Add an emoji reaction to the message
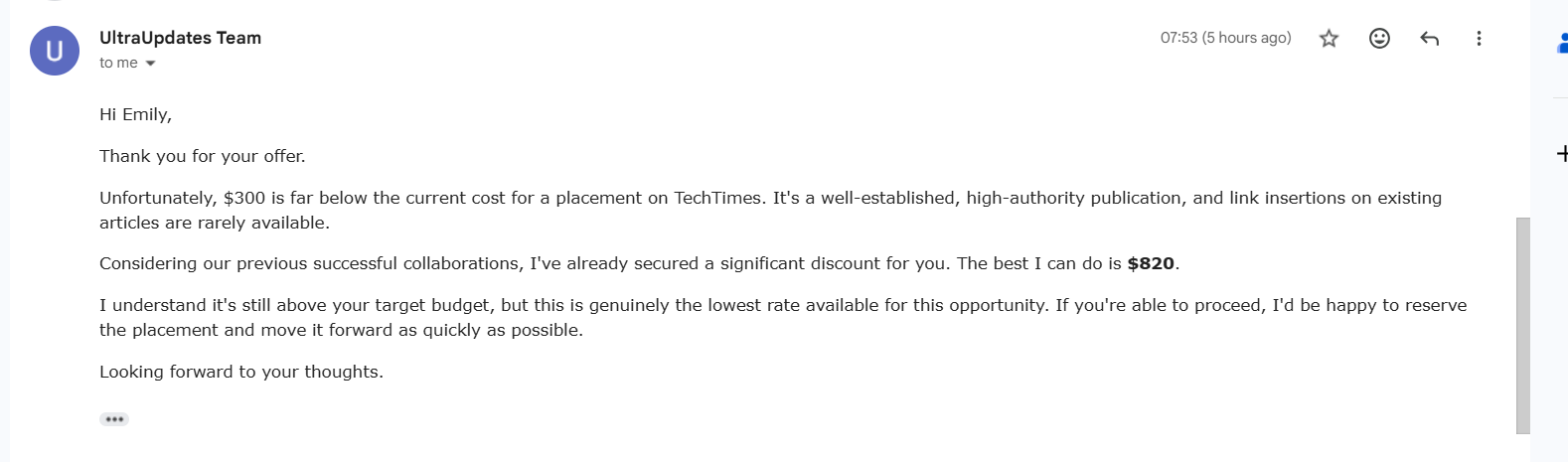This screenshot has height=462, width=1568. coord(1379,39)
